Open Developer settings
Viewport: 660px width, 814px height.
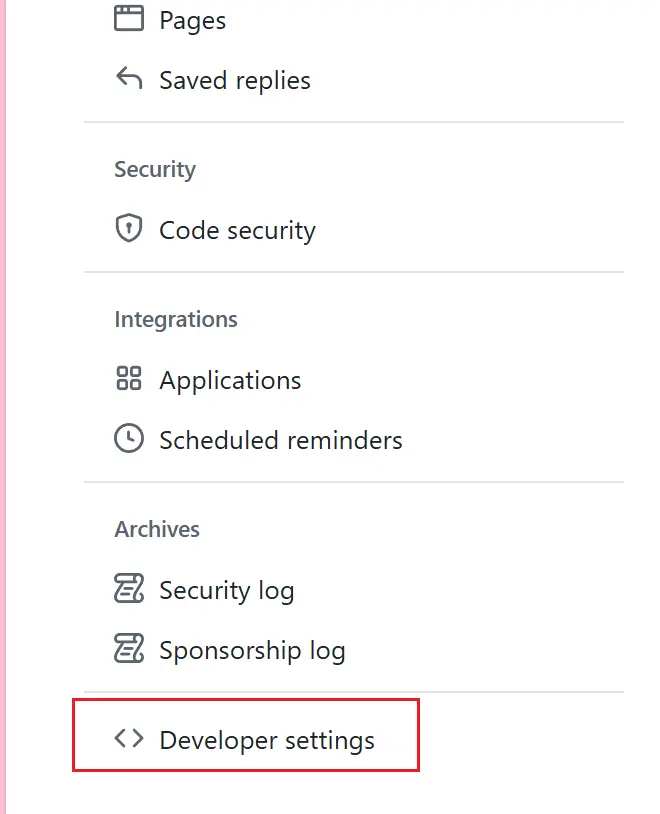click(267, 740)
